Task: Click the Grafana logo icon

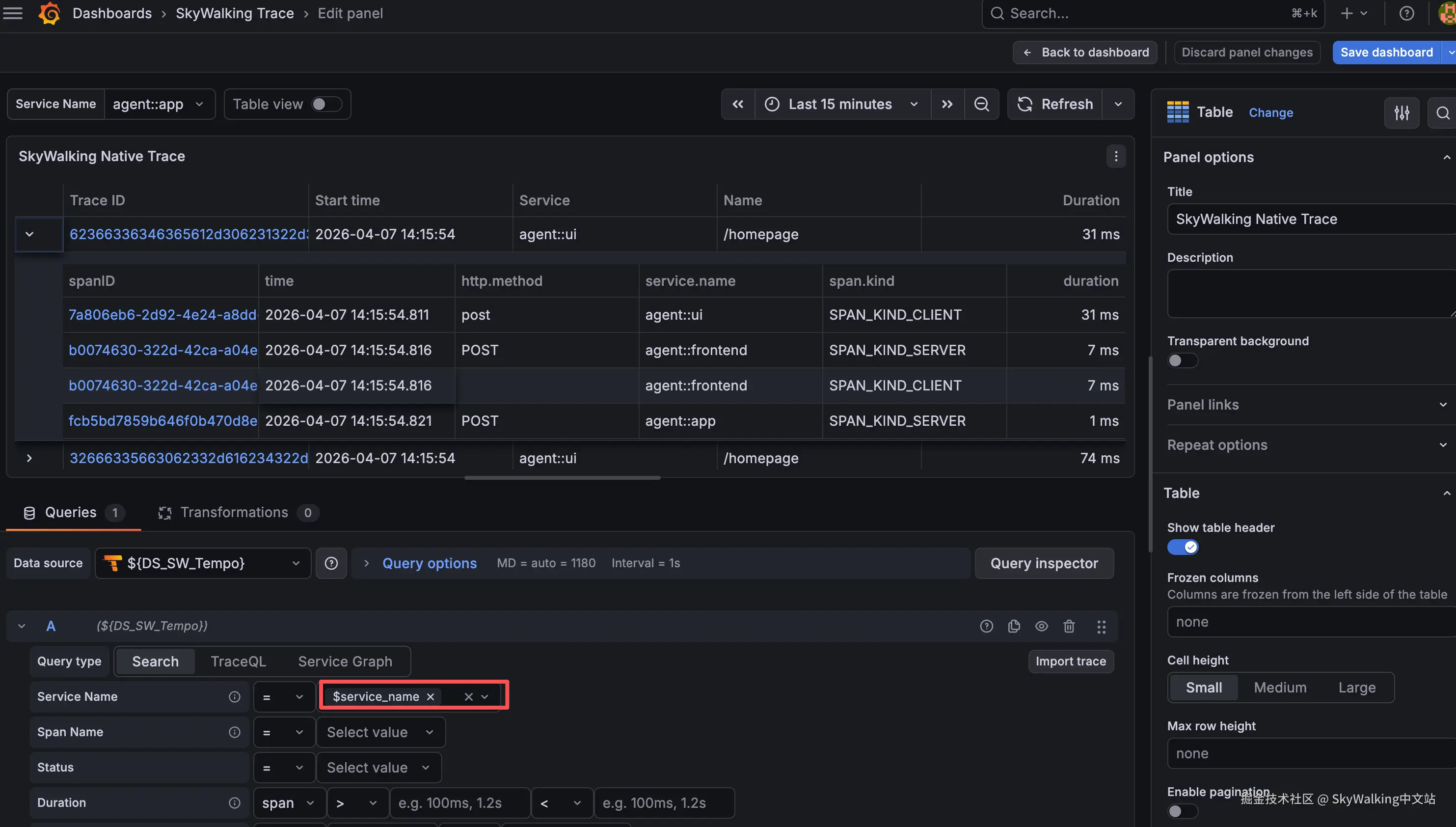Action: click(50, 13)
